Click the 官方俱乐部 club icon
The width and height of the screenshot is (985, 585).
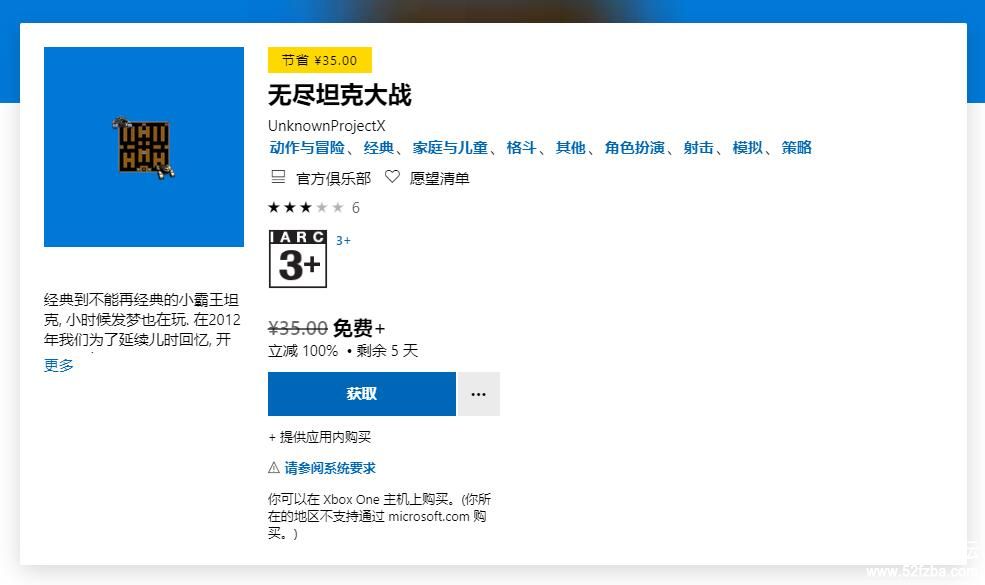coord(278,177)
